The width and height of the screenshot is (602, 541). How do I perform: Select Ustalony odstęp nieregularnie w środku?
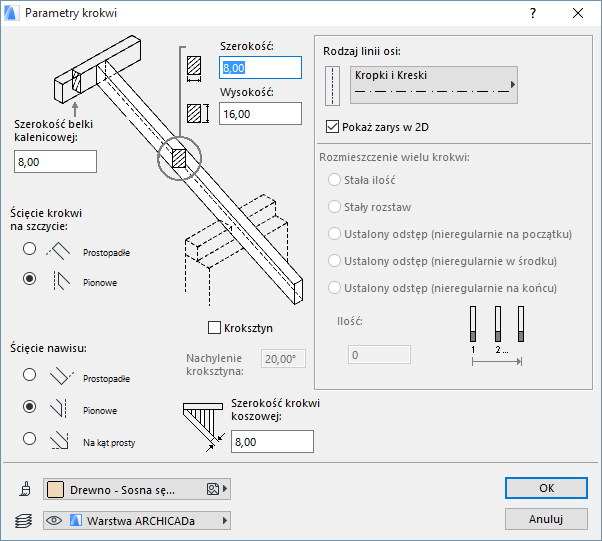click(x=334, y=261)
